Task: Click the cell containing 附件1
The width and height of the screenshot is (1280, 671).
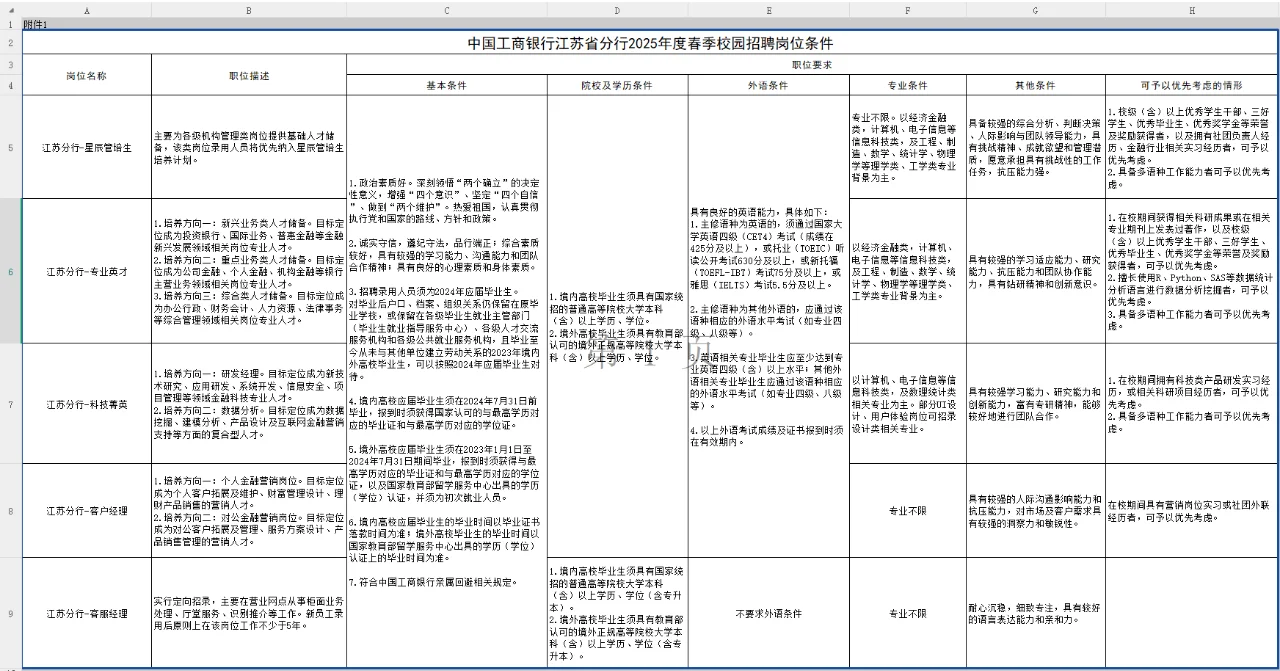Action: [86, 23]
